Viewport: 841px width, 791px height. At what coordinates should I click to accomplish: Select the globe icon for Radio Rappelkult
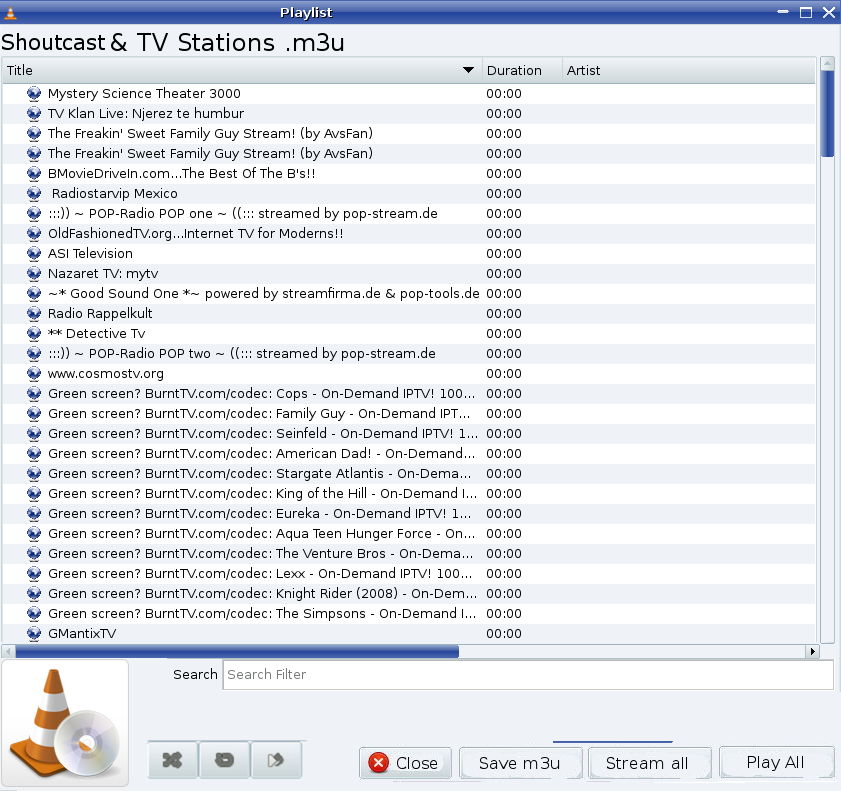click(34, 314)
